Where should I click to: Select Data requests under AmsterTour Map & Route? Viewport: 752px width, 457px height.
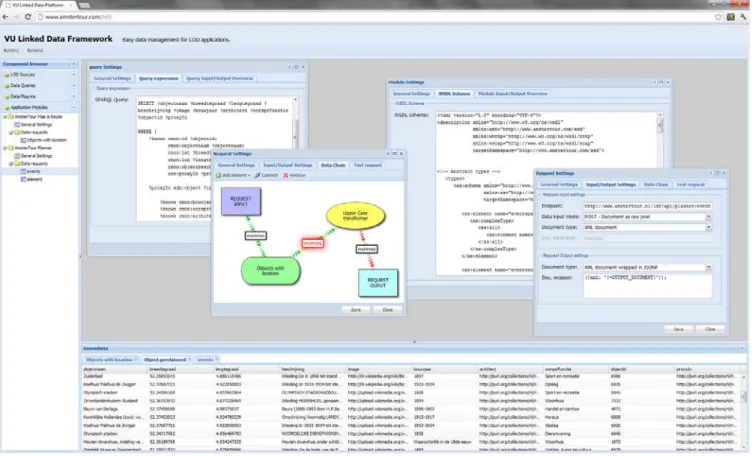coord(34,132)
